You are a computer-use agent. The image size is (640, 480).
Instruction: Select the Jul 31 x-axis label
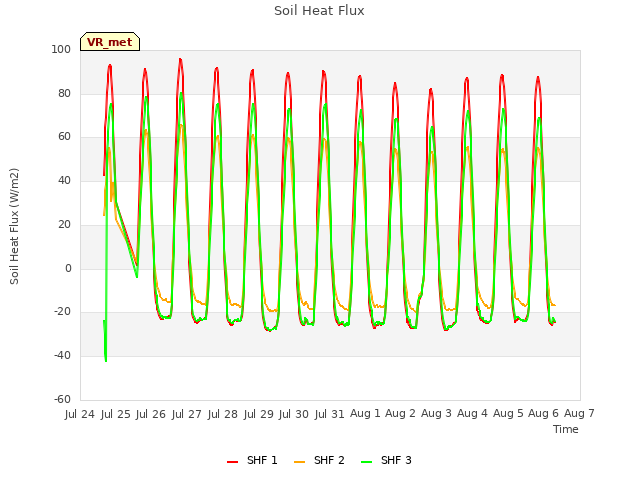click(x=330, y=414)
